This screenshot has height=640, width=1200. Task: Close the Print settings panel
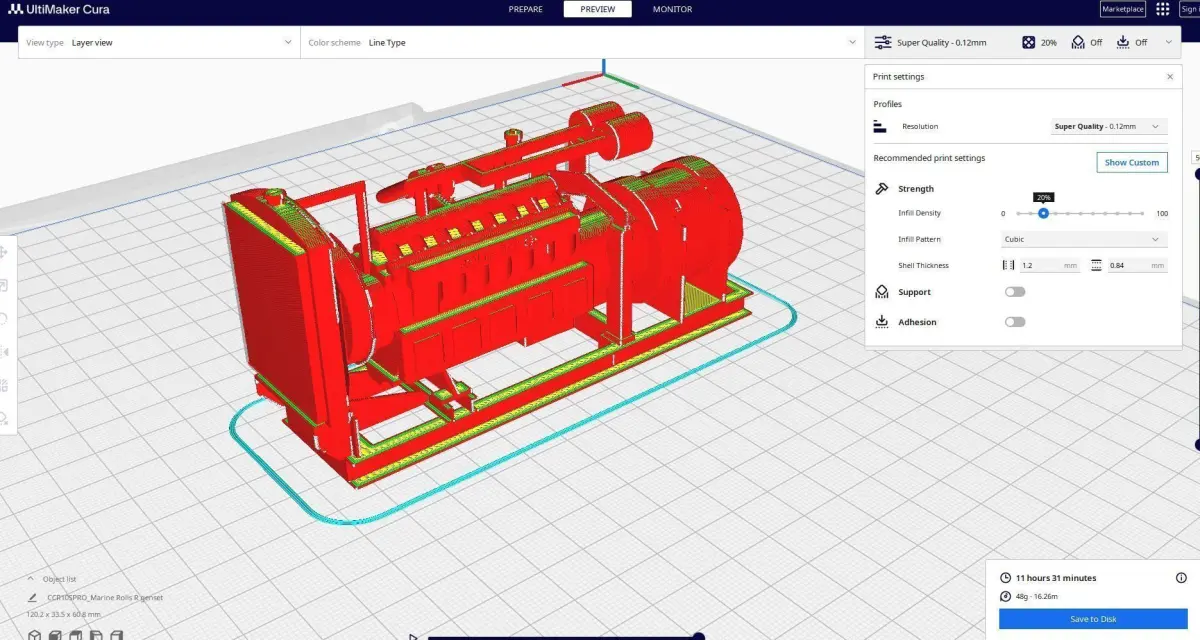click(x=1170, y=76)
